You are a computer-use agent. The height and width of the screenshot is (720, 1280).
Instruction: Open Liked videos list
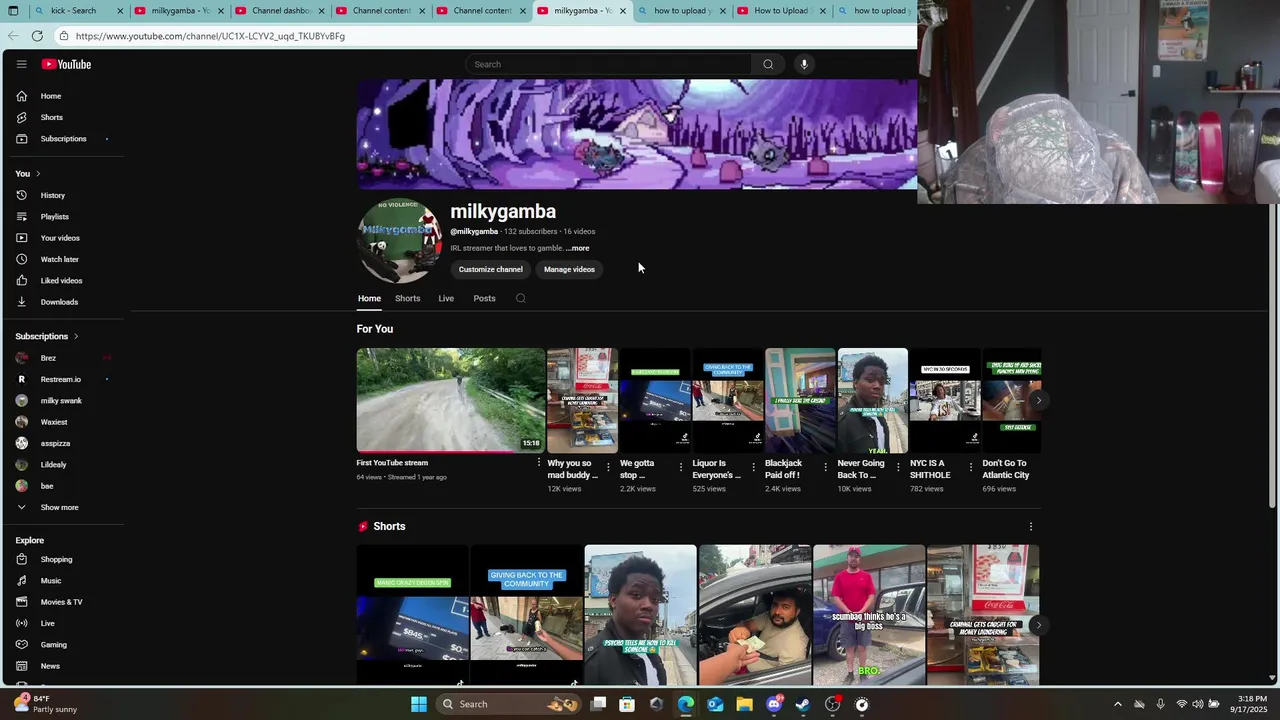pyautogui.click(x=63, y=281)
